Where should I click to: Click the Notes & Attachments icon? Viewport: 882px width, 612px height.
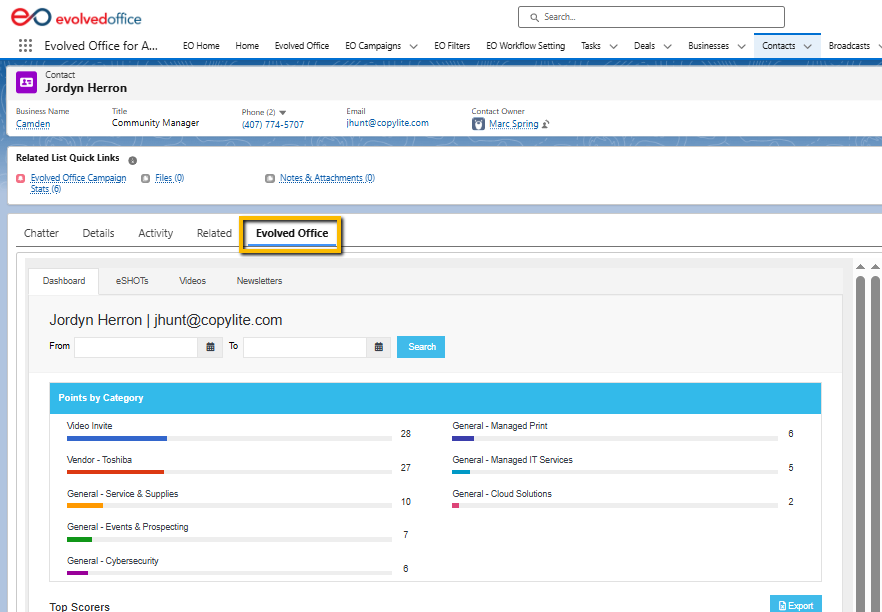pos(270,178)
